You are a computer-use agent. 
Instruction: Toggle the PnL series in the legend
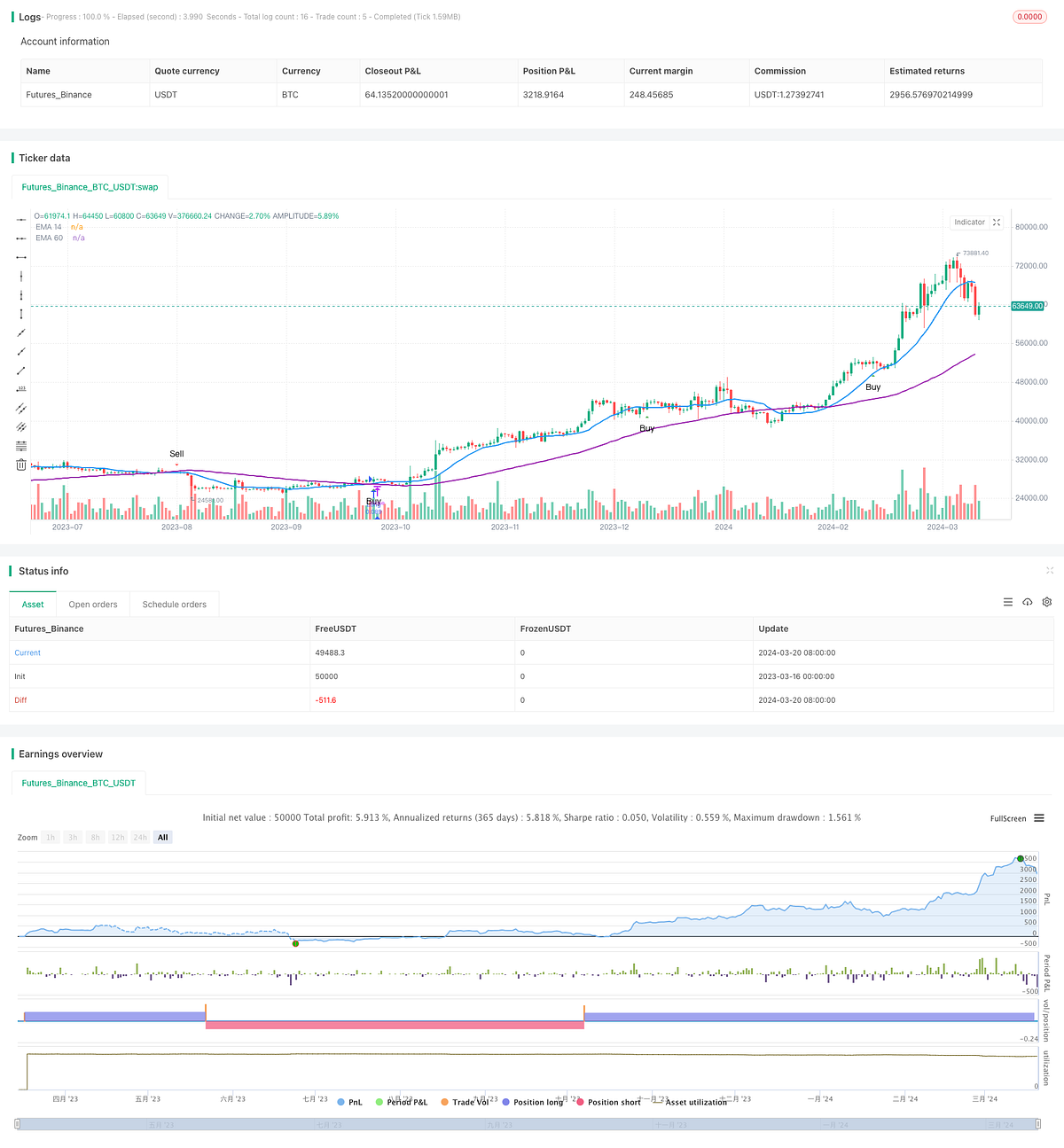click(x=353, y=1102)
